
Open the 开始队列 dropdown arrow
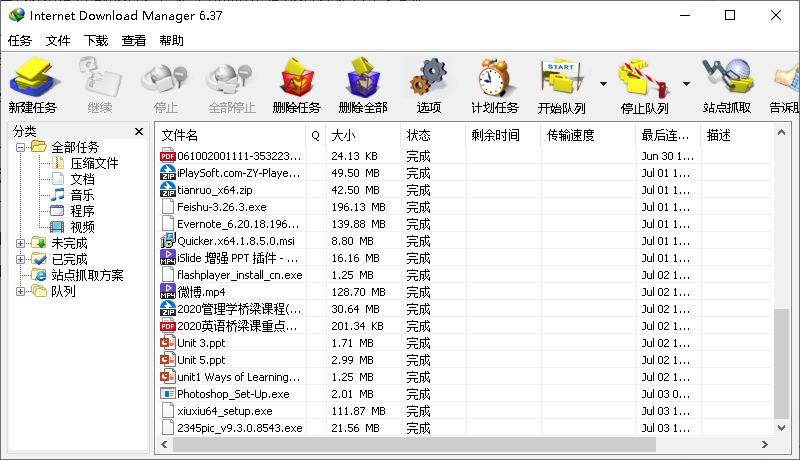coord(603,84)
